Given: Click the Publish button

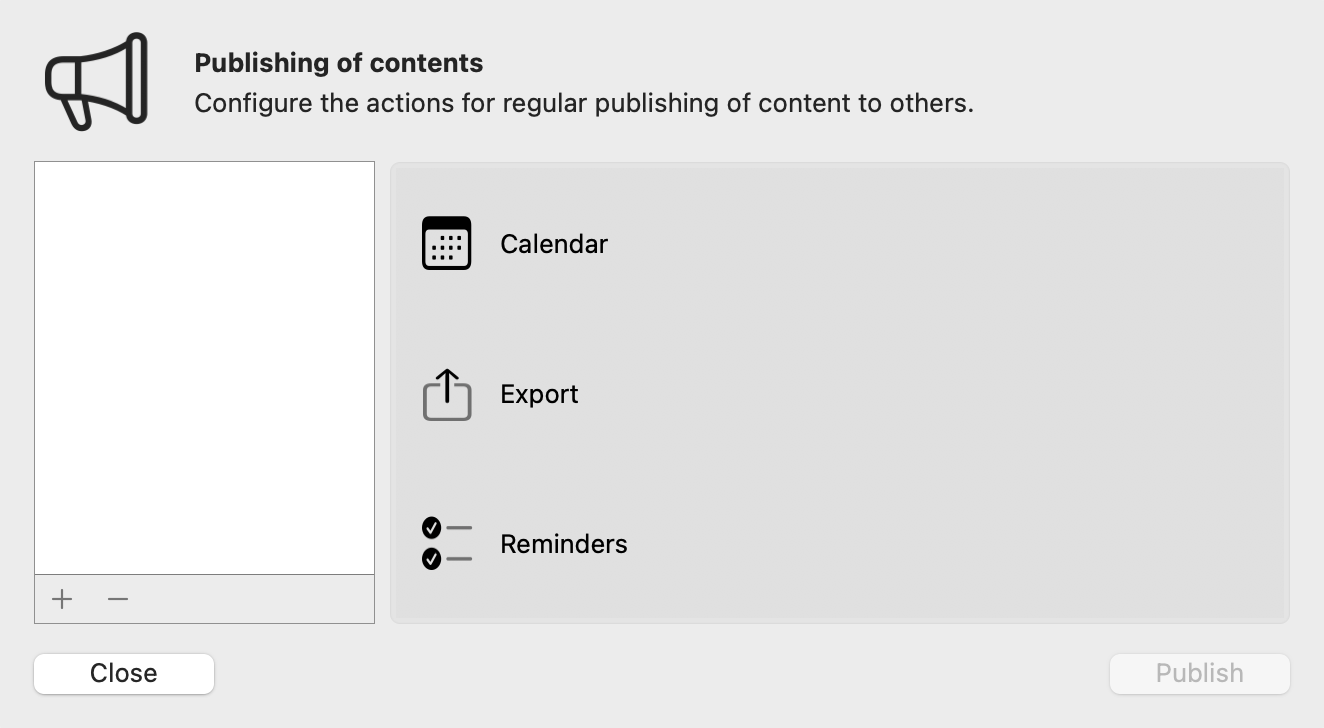Looking at the screenshot, I should pos(1199,673).
